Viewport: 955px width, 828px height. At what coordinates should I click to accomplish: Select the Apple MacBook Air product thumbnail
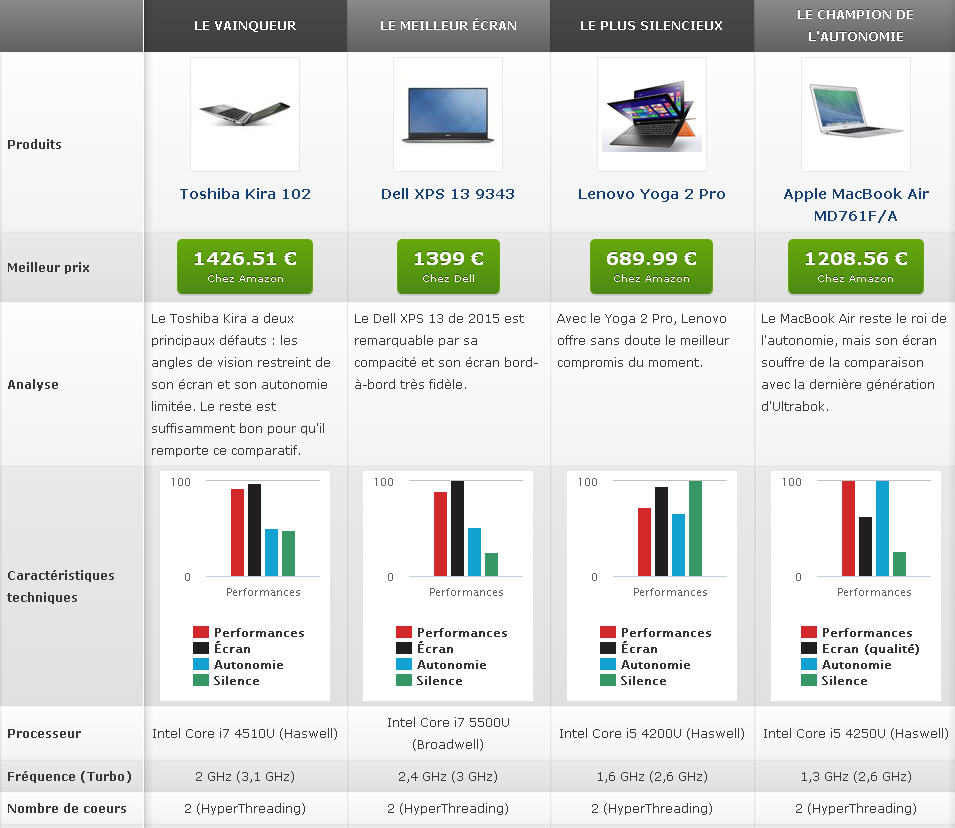click(855, 113)
